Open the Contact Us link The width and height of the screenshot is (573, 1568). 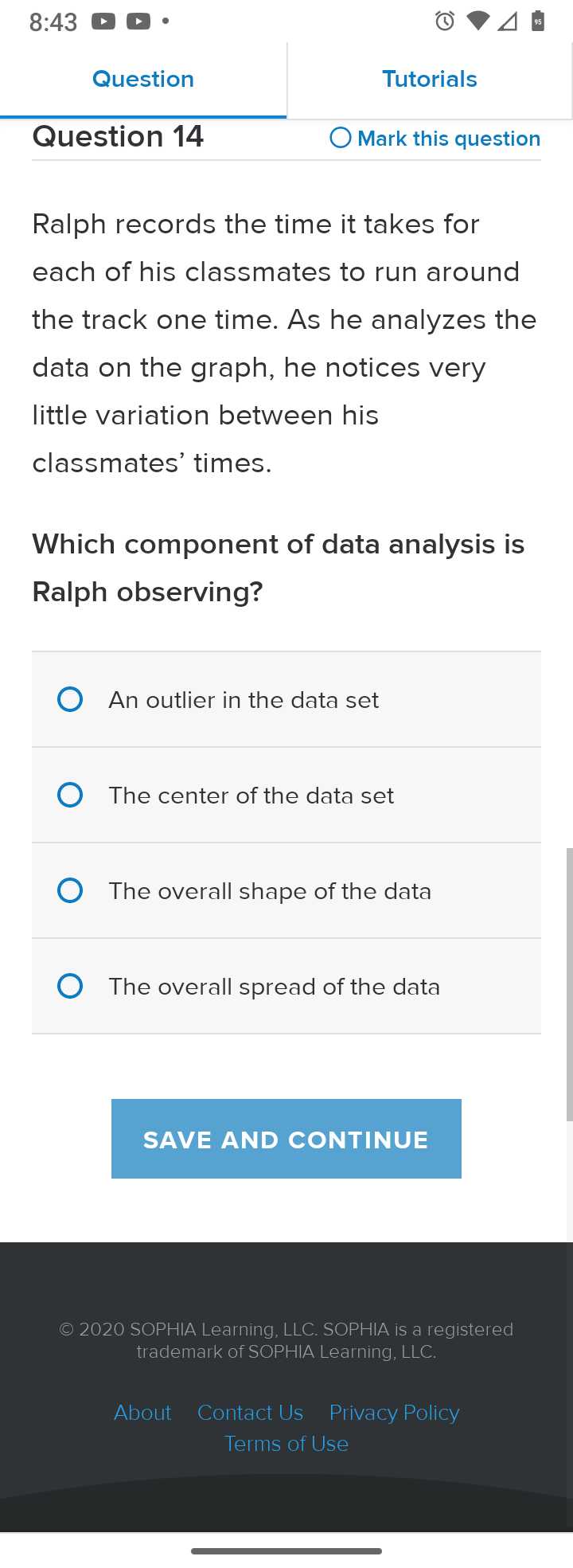click(250, 1413)
